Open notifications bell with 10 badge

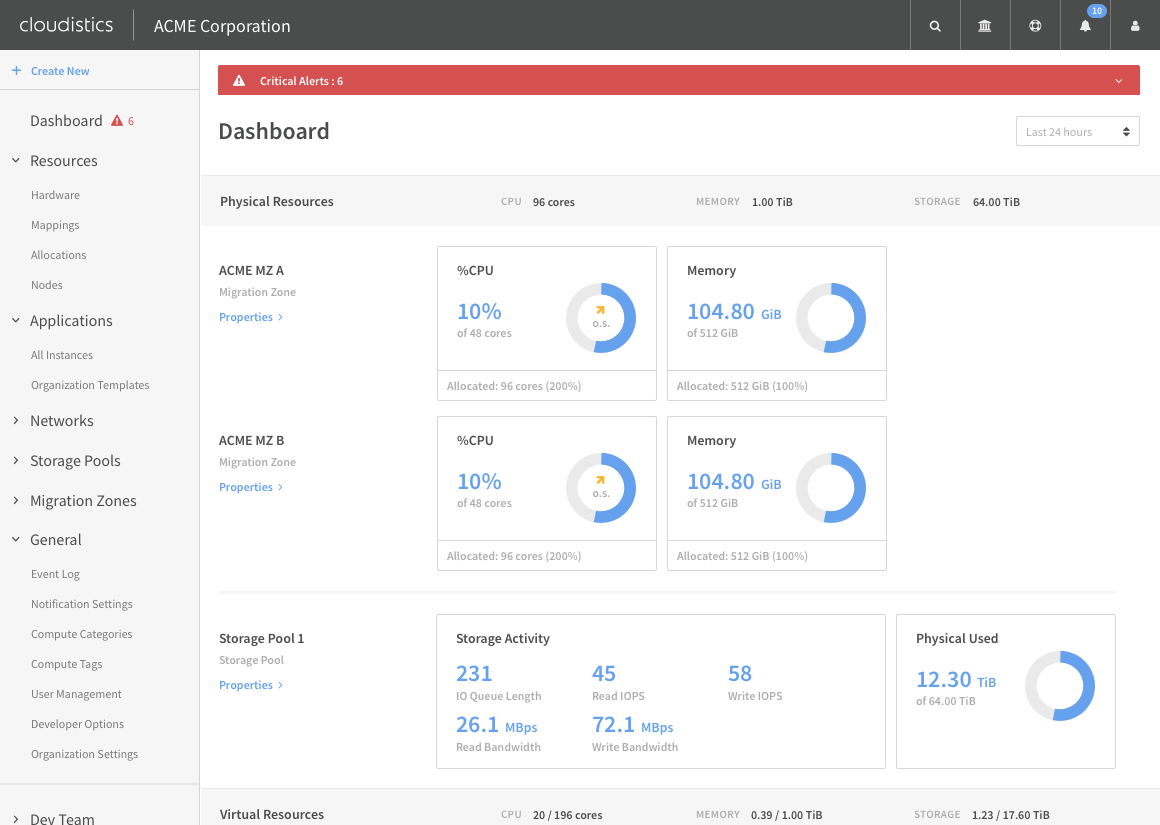tap(1085, 26)
